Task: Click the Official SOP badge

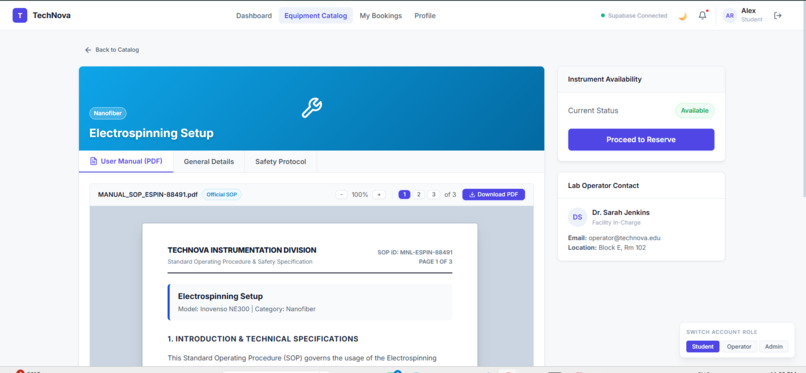Action: pyautogui.click(x=221, y=195)
